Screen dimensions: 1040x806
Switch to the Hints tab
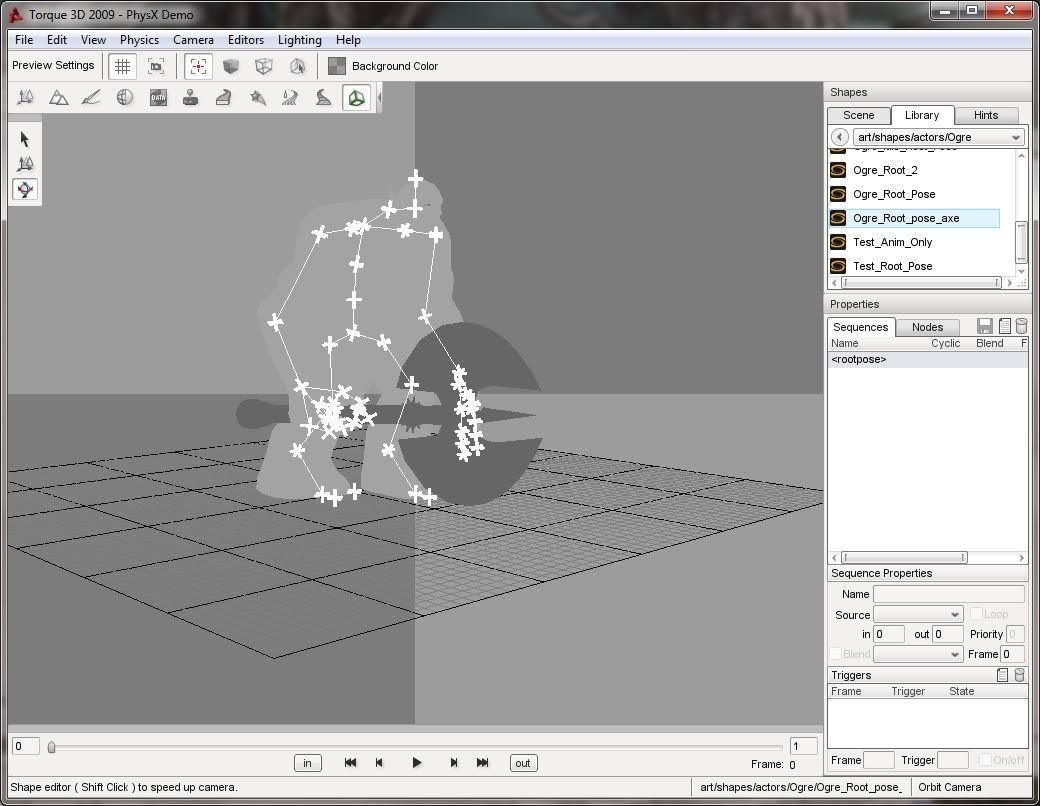tap(985, 115)
